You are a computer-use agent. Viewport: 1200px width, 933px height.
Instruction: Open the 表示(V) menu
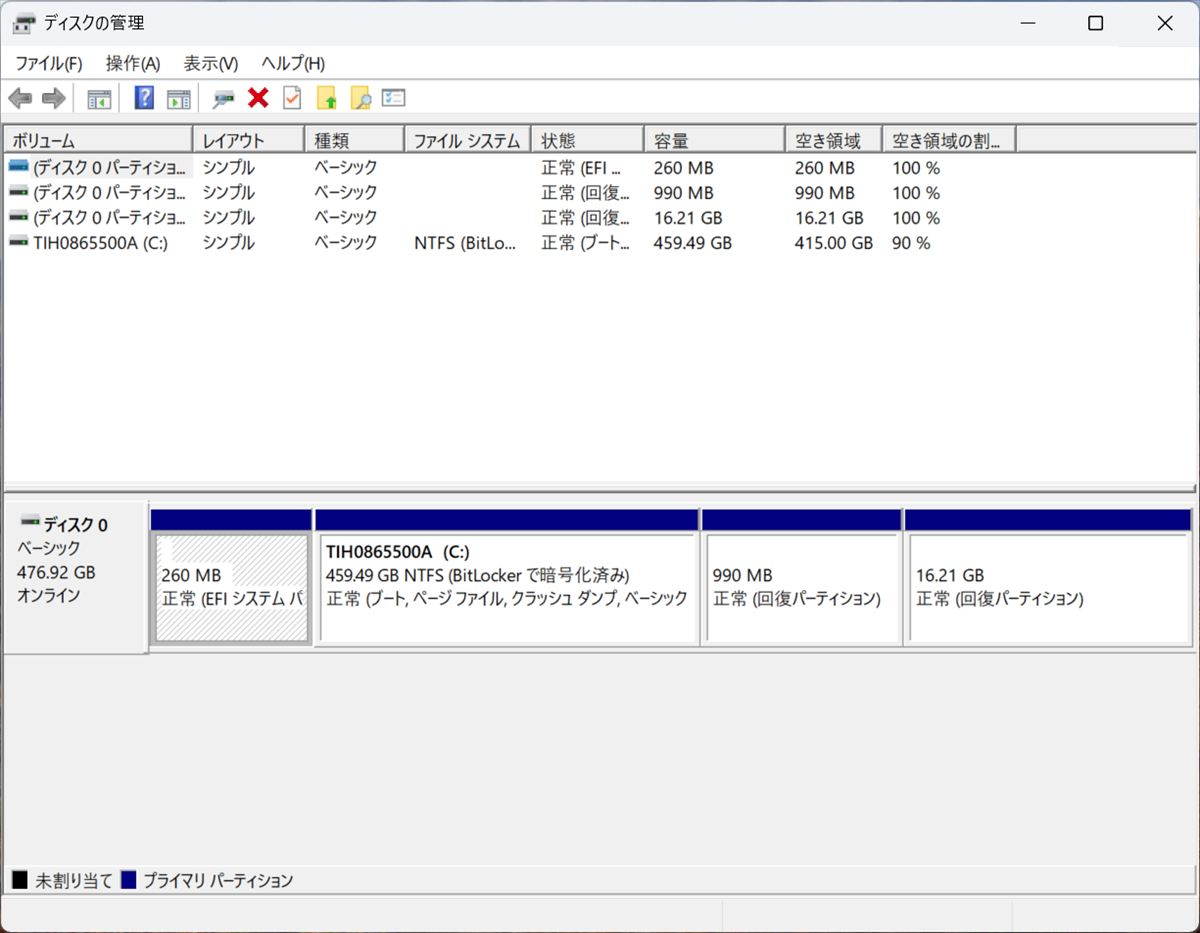pos(211,63)
